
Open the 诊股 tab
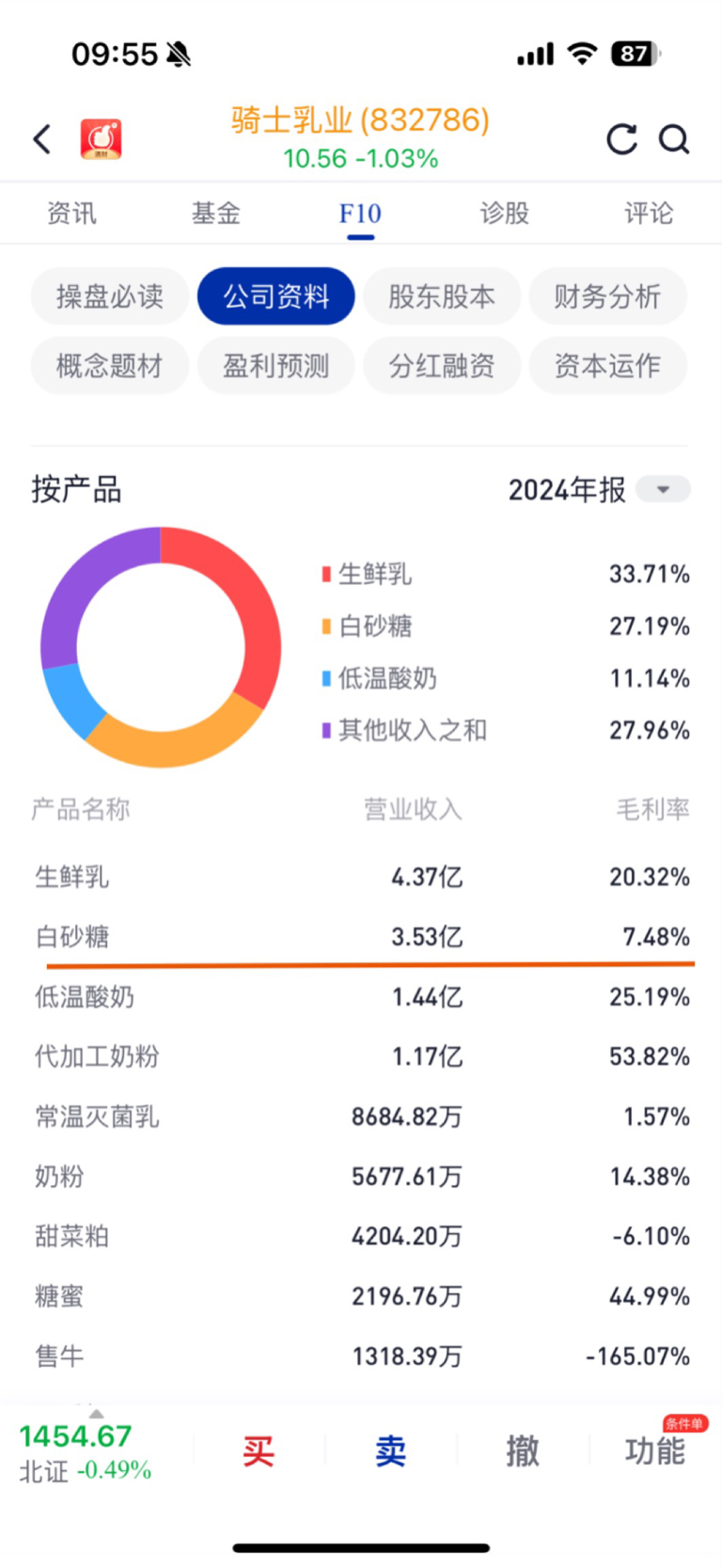[x=504, y=214]
